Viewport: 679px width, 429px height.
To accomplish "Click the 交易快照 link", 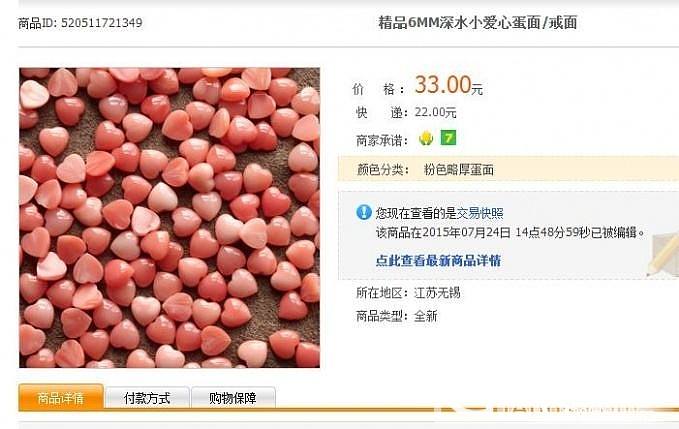I will point(480,213).
